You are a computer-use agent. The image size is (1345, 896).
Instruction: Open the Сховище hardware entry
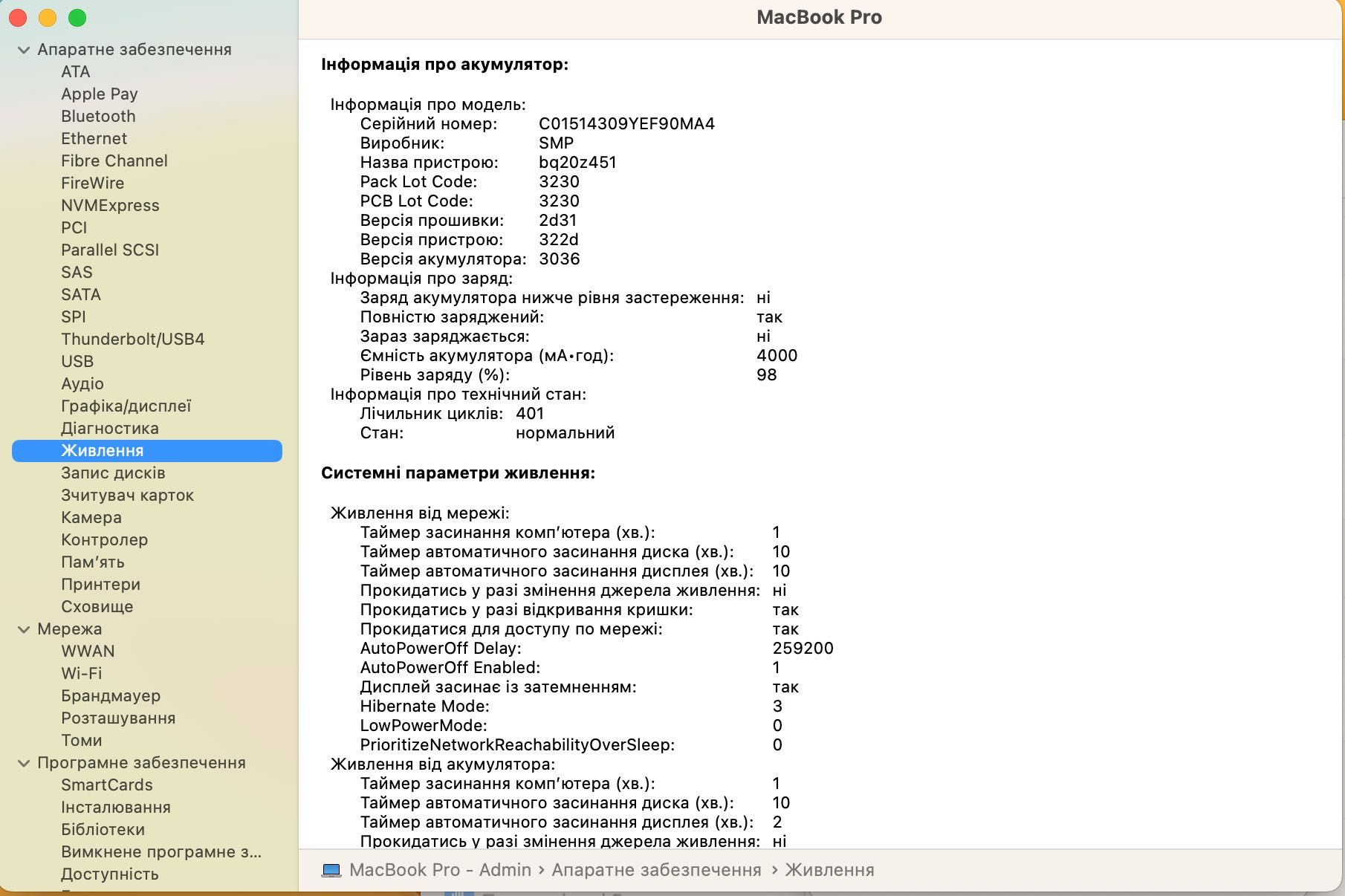tap(97, 606)
